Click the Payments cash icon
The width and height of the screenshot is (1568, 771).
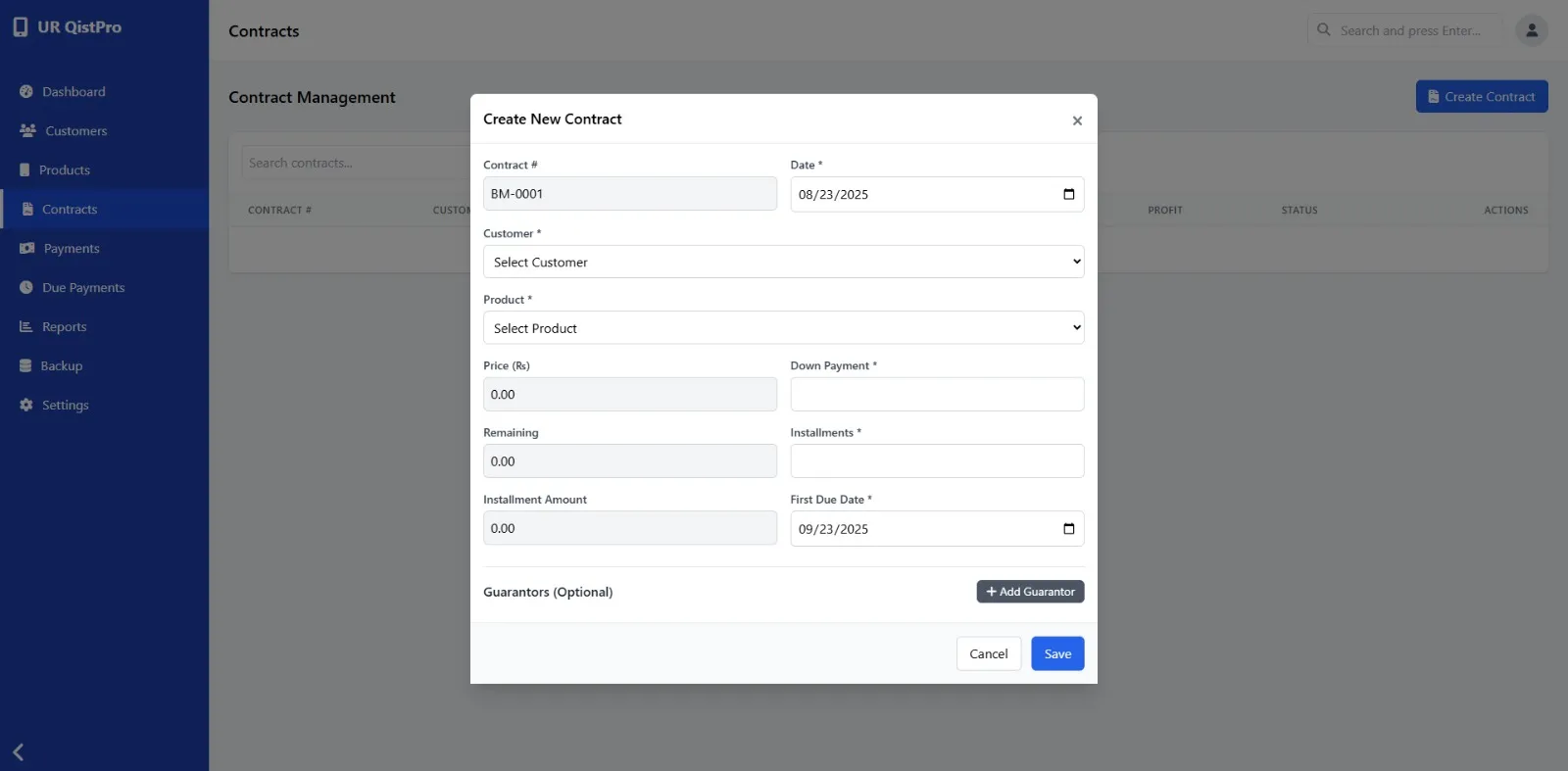26,249
